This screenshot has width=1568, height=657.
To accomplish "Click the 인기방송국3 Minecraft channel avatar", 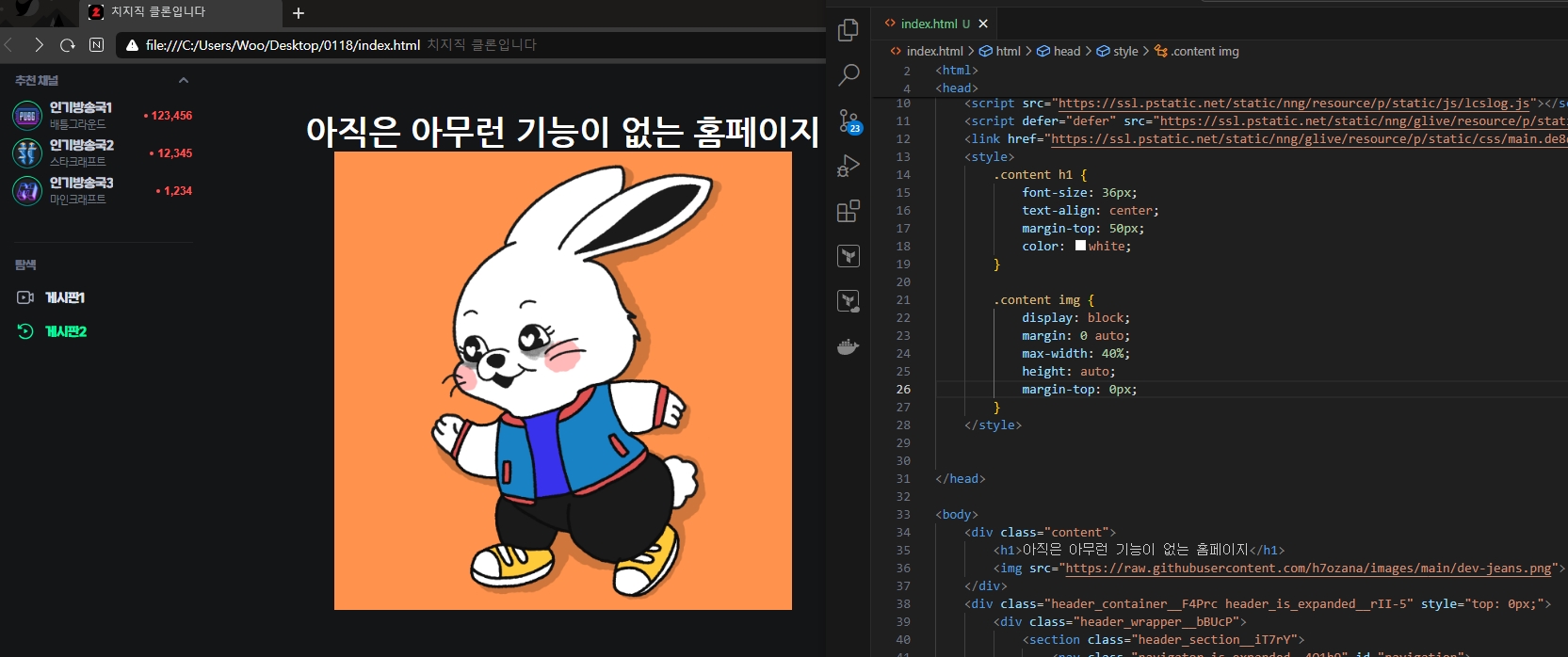I will click(x=27, y=191).
